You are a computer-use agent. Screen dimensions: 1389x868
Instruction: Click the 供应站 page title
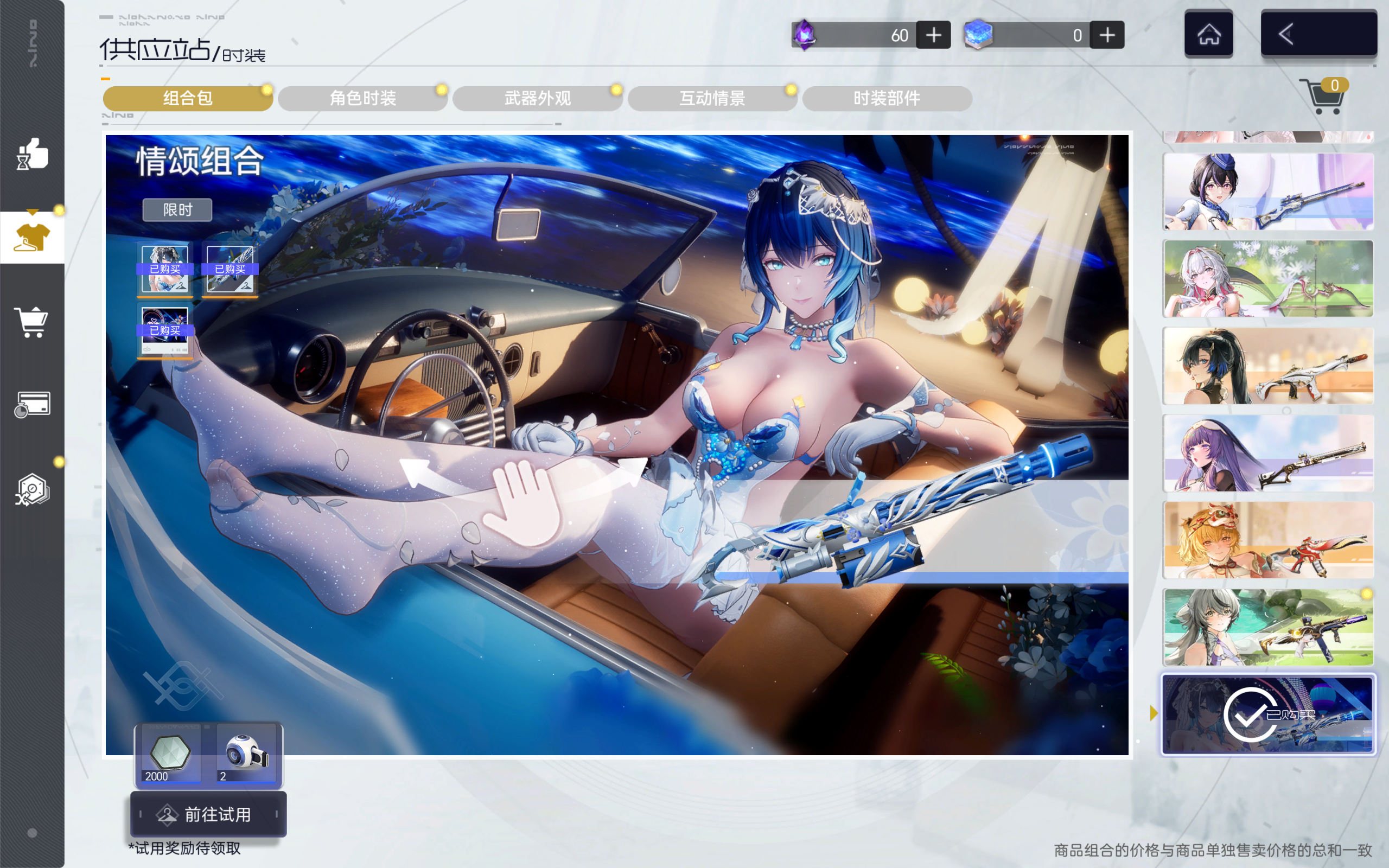(x=155, y=50)
